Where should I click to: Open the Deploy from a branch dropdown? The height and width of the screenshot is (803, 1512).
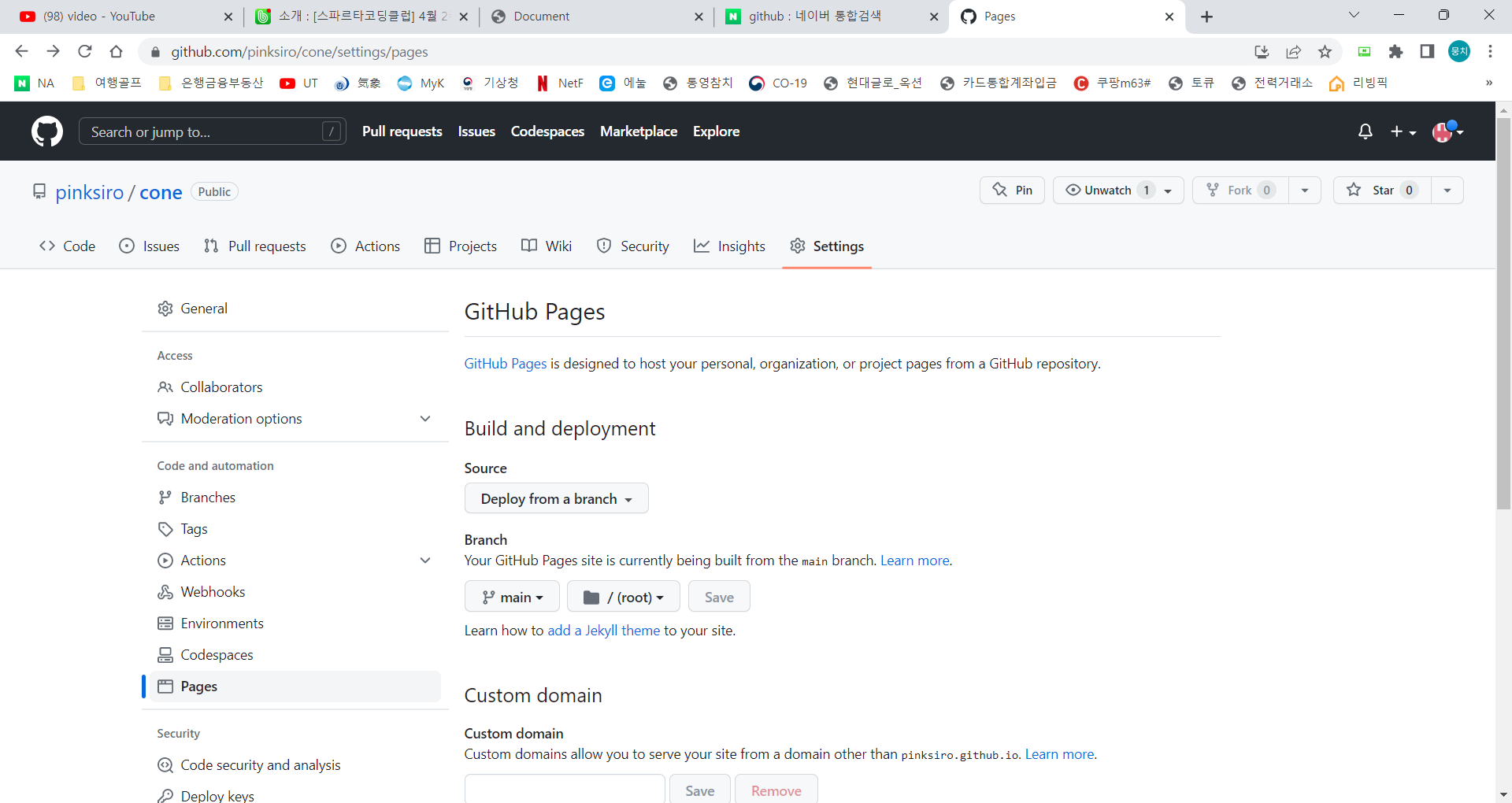coord(557,498)
